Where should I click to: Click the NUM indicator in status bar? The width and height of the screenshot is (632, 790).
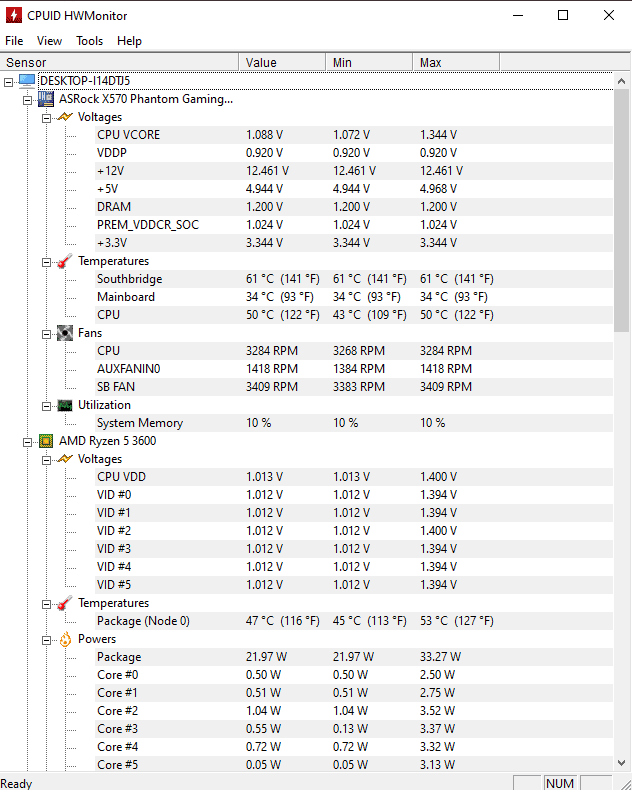coord(560,783)
